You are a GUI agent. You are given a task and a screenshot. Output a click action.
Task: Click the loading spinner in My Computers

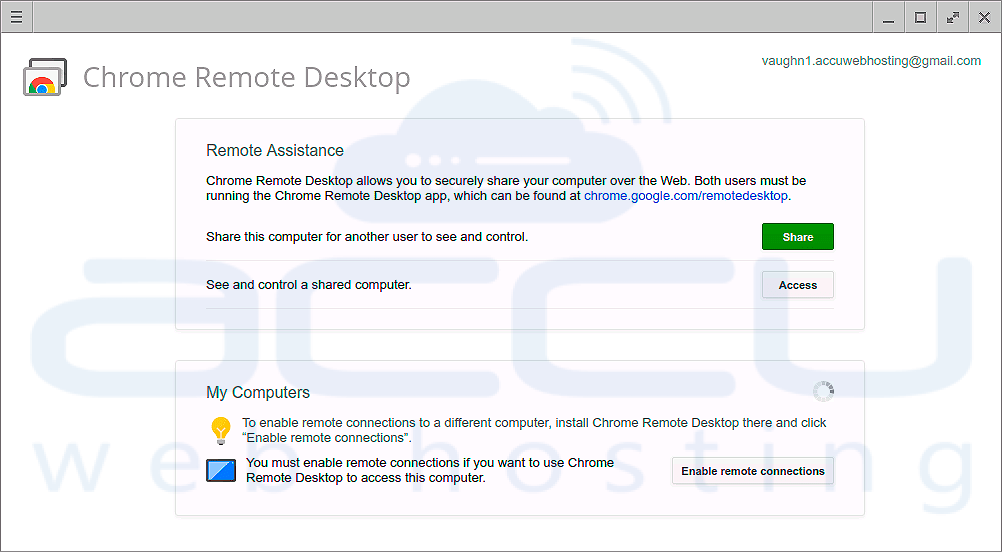click(x=823, y=392)
